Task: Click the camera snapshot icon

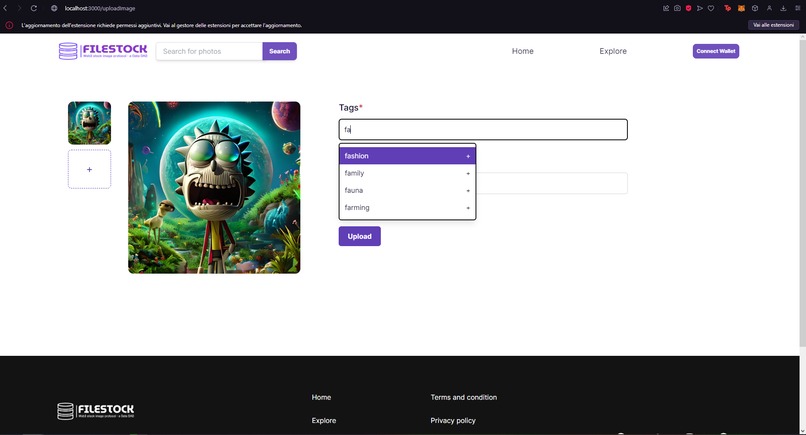Action: click(677, 8)
